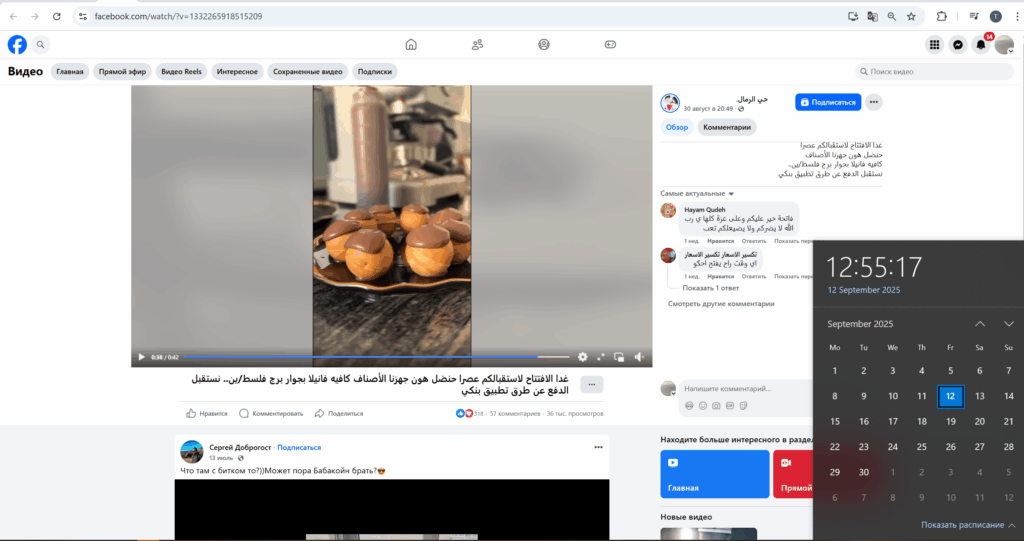Click 'Смотреть другие комментарии' link
This screenshot has height=541, width=1024.
tap(721, 304)
